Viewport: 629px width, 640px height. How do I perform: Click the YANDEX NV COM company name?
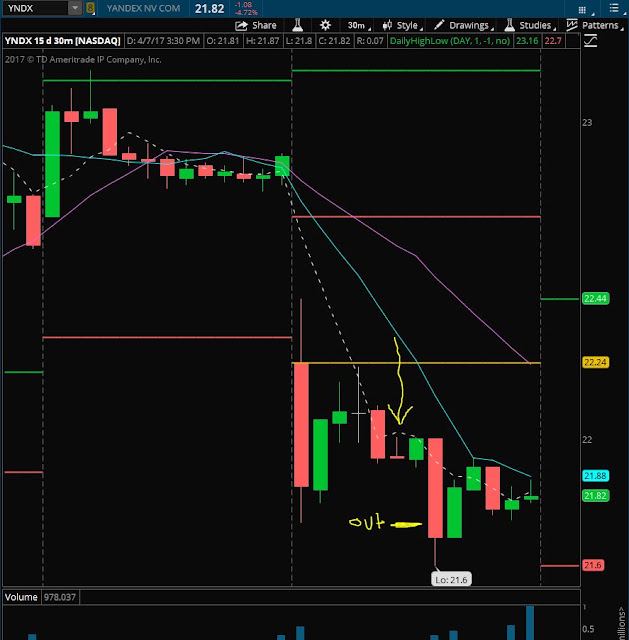143,8
